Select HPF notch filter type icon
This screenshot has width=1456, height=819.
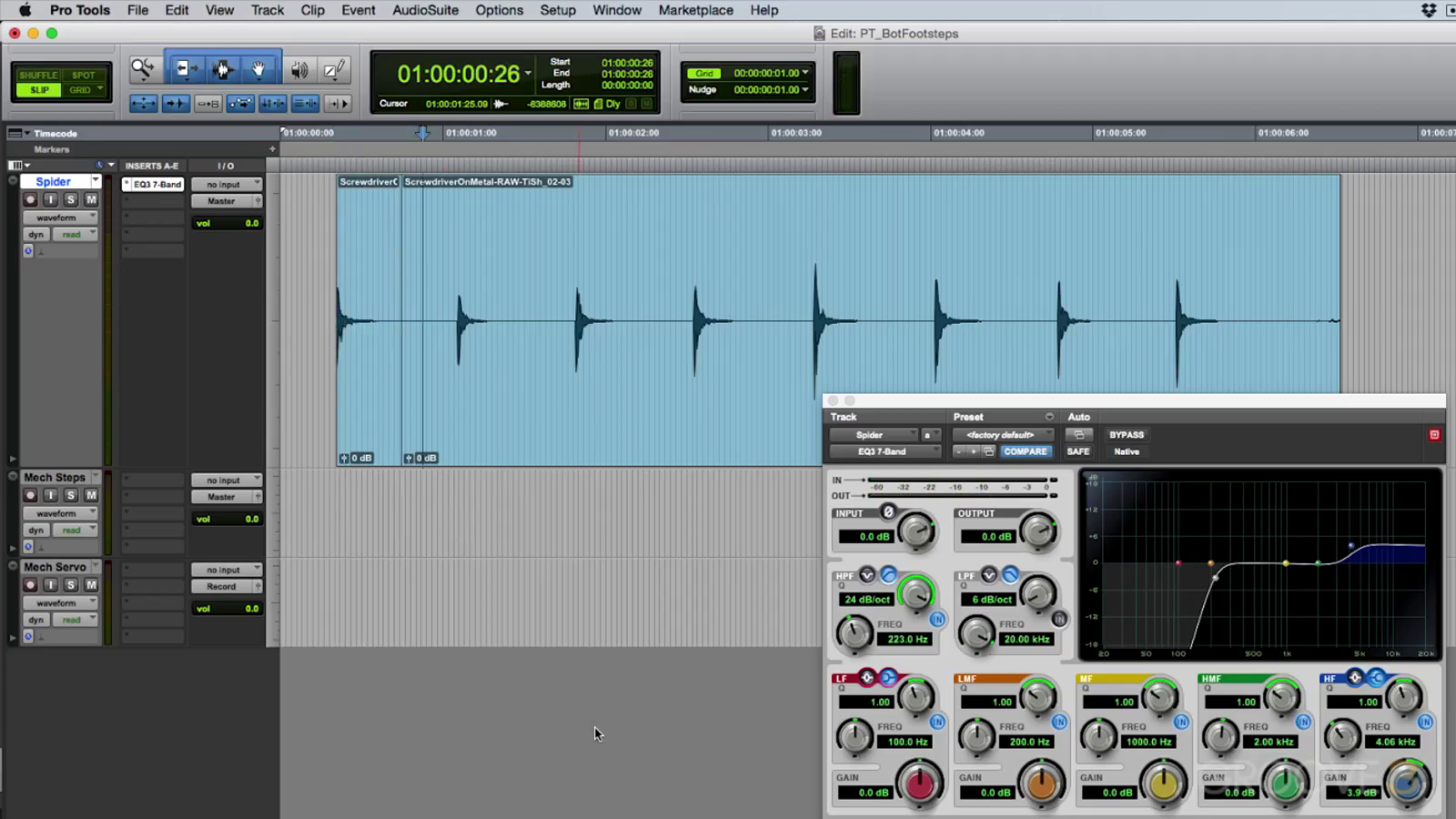tap(867, 575)
